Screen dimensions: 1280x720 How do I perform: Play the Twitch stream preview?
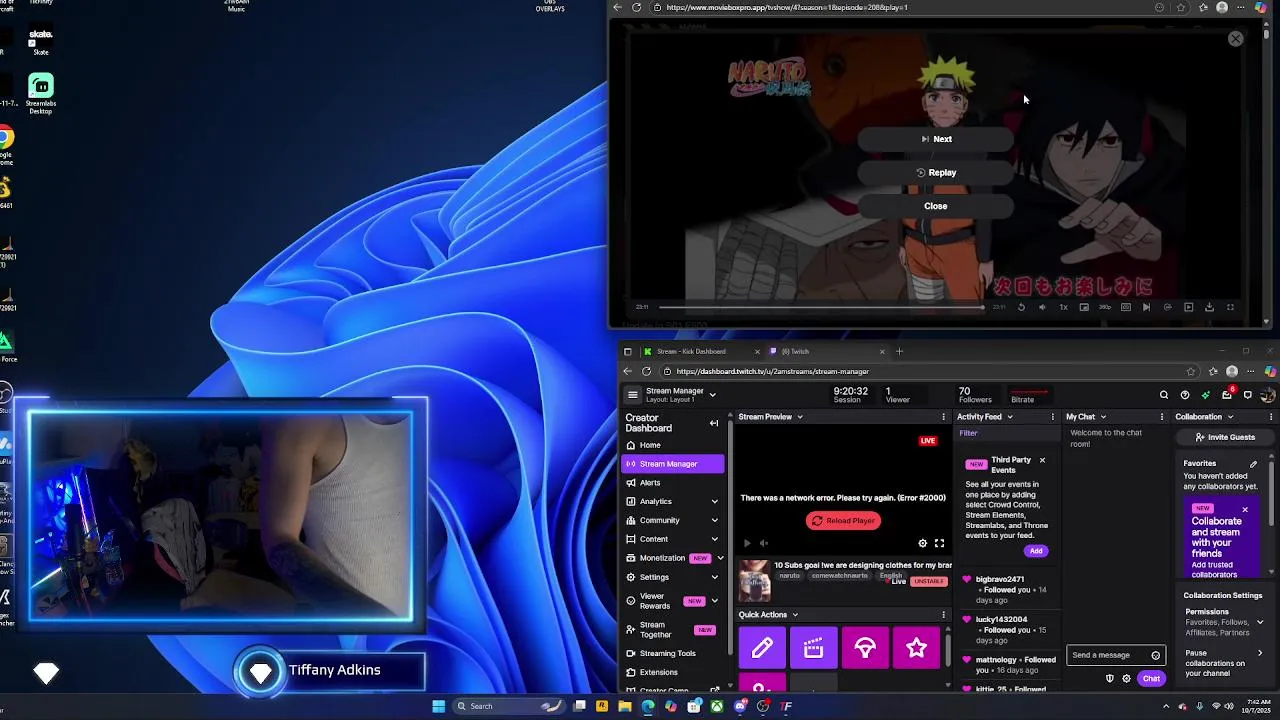coord(747,543)
